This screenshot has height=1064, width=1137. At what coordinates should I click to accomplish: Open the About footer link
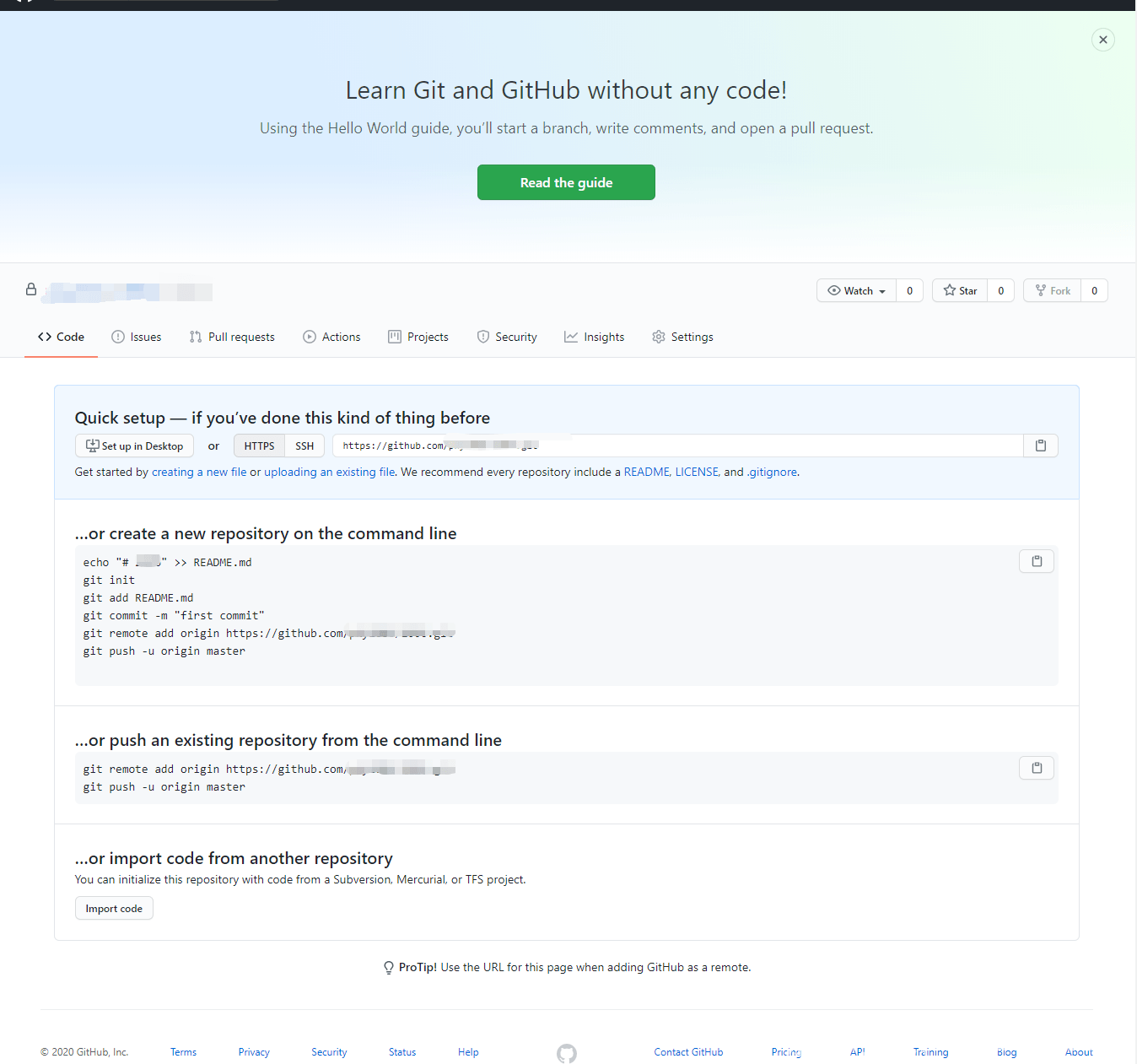[x=1079, y=1052]
